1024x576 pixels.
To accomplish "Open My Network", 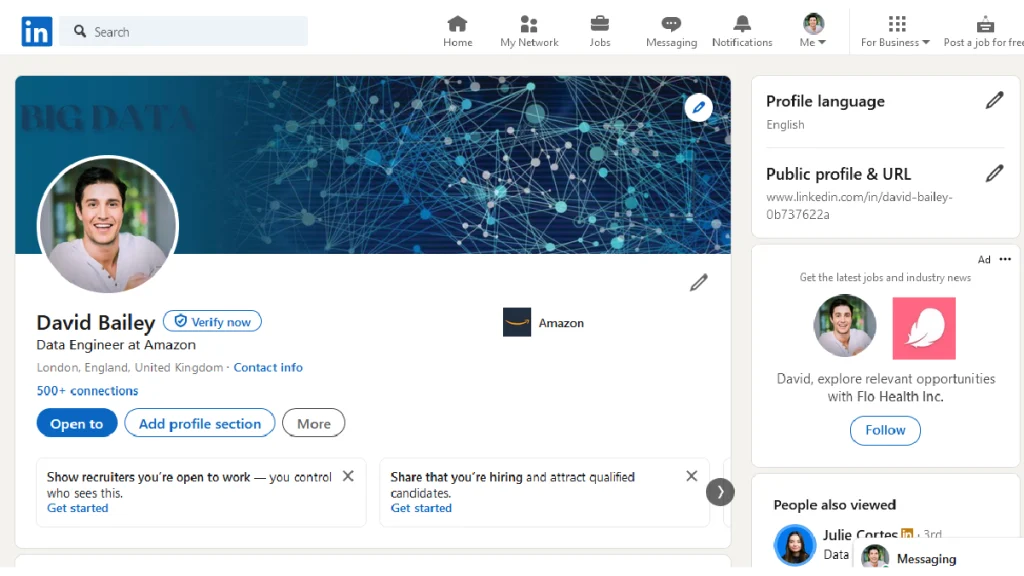I will (x=528, y=30).
